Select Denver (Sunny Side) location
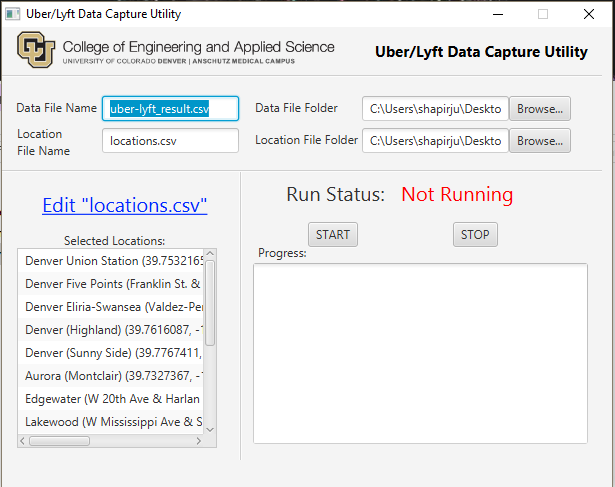Screen dimensions: 615x487 (x=111, y=353)
